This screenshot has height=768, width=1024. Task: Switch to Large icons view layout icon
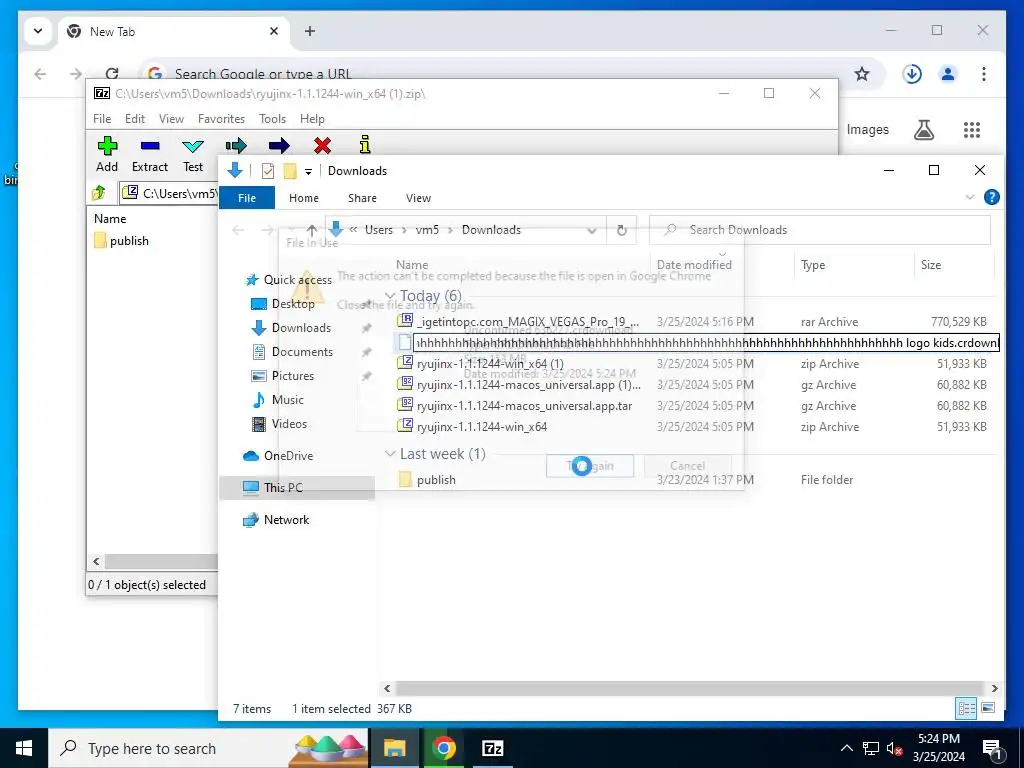[x=988, y=708]
